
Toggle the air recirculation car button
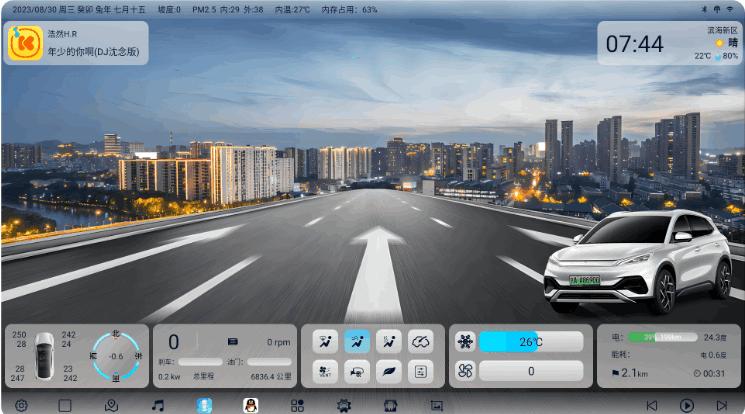pos(357,371)
